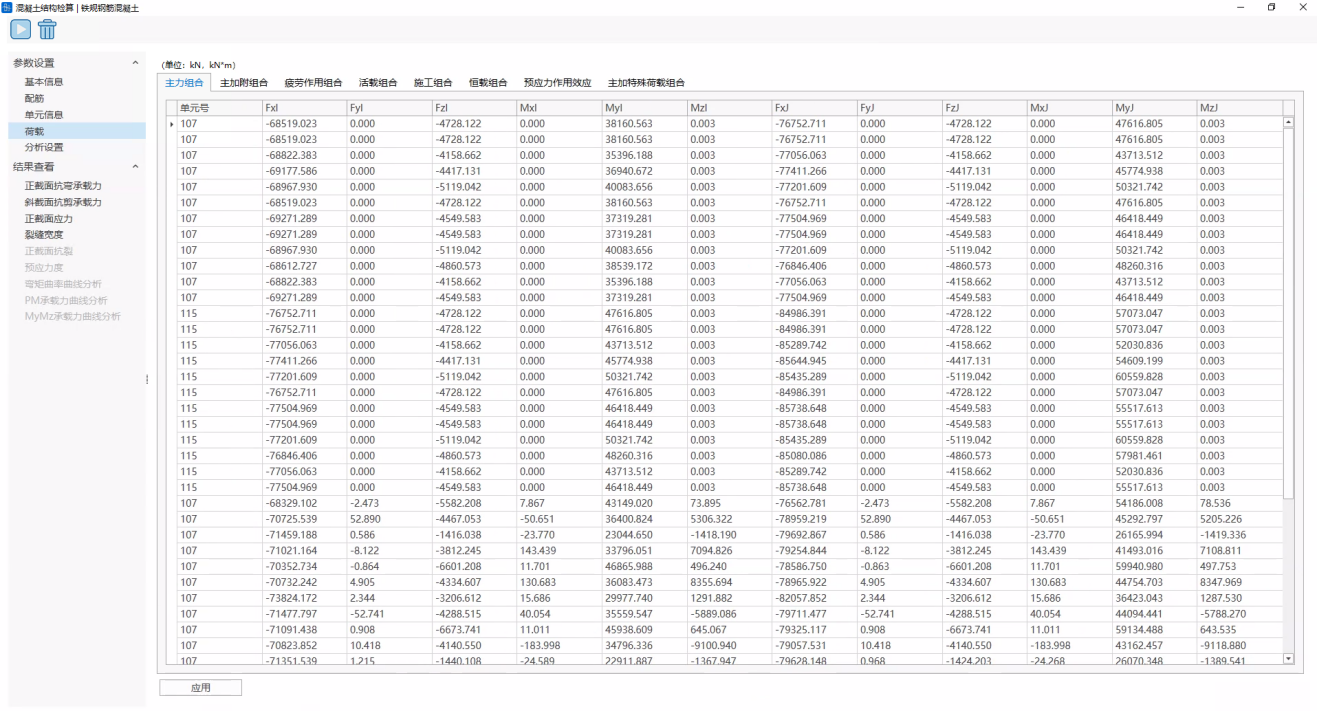Click the FzI column header
This screenshot has height=711, width=1317.
click(x=474, y=107)
